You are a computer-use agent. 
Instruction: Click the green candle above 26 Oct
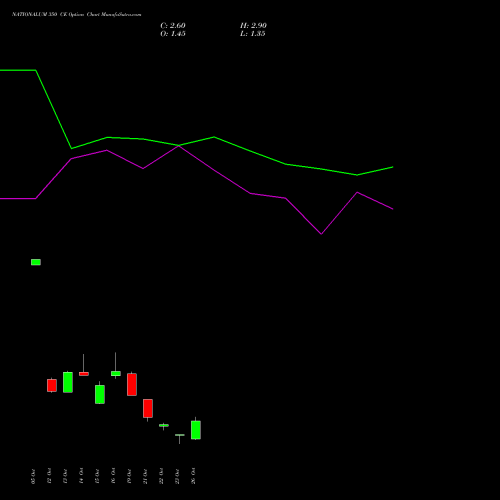pyautogui.click(x=196, y=430)
